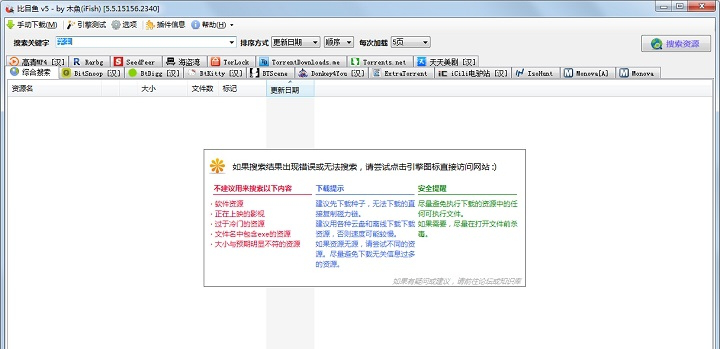Viewport: 720px width, 362px height.
Task: Click the TorrentDownloads.me engine icon
Action: (264, 62)
